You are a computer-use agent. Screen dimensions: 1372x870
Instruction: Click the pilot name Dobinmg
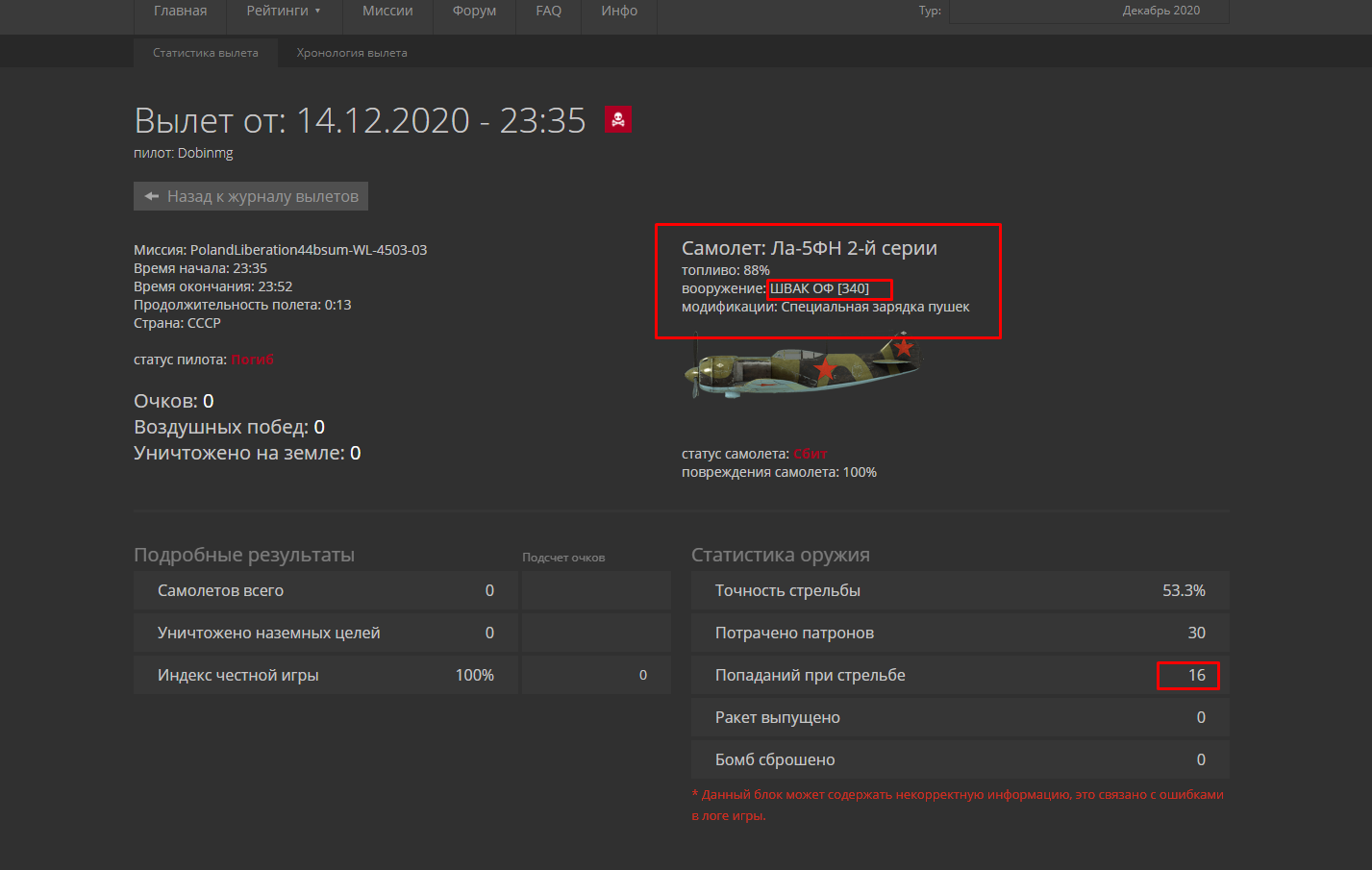tap(205, 153)
